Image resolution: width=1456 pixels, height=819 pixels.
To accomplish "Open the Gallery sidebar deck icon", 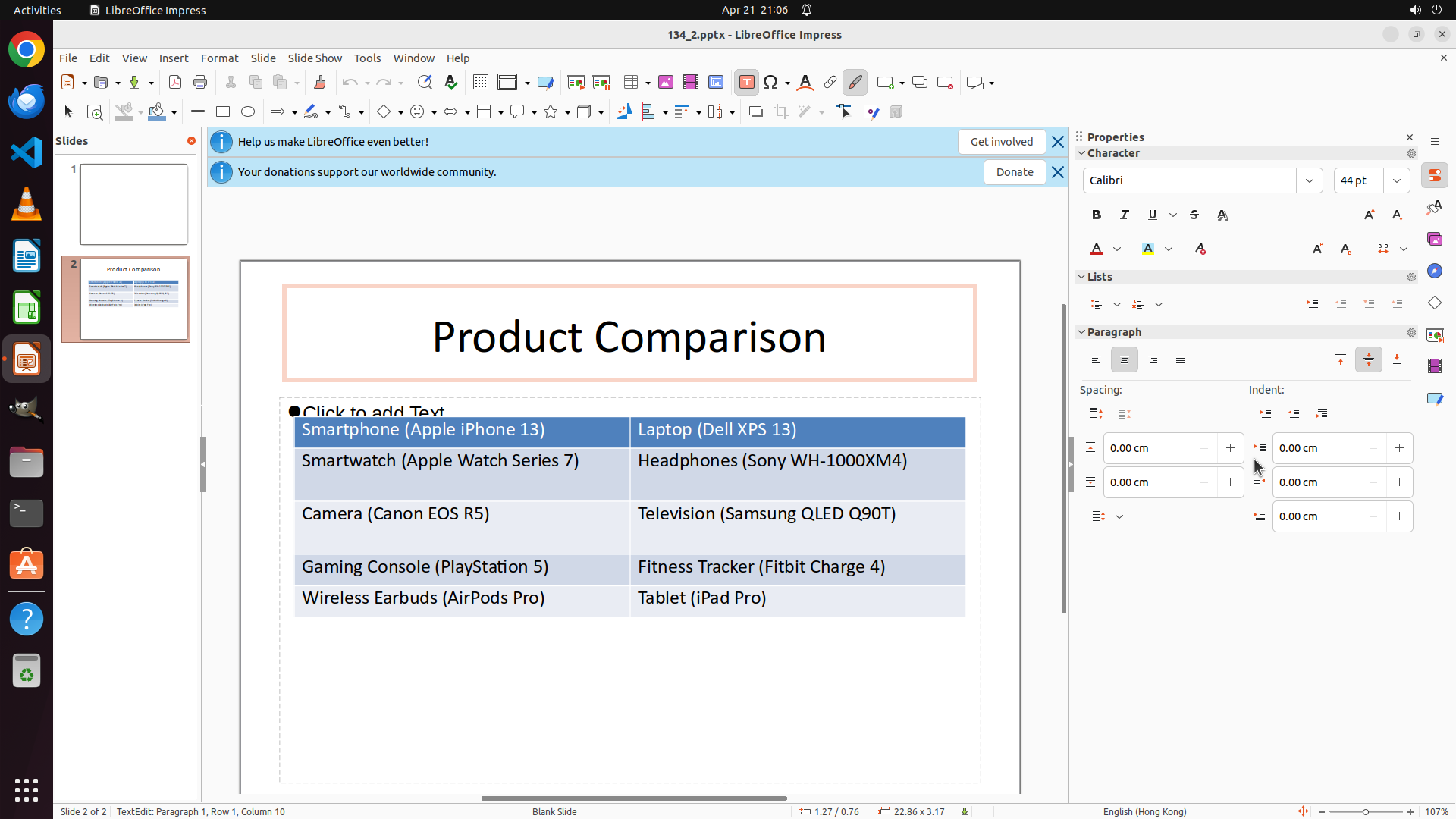I will [x=1435, y=240].
